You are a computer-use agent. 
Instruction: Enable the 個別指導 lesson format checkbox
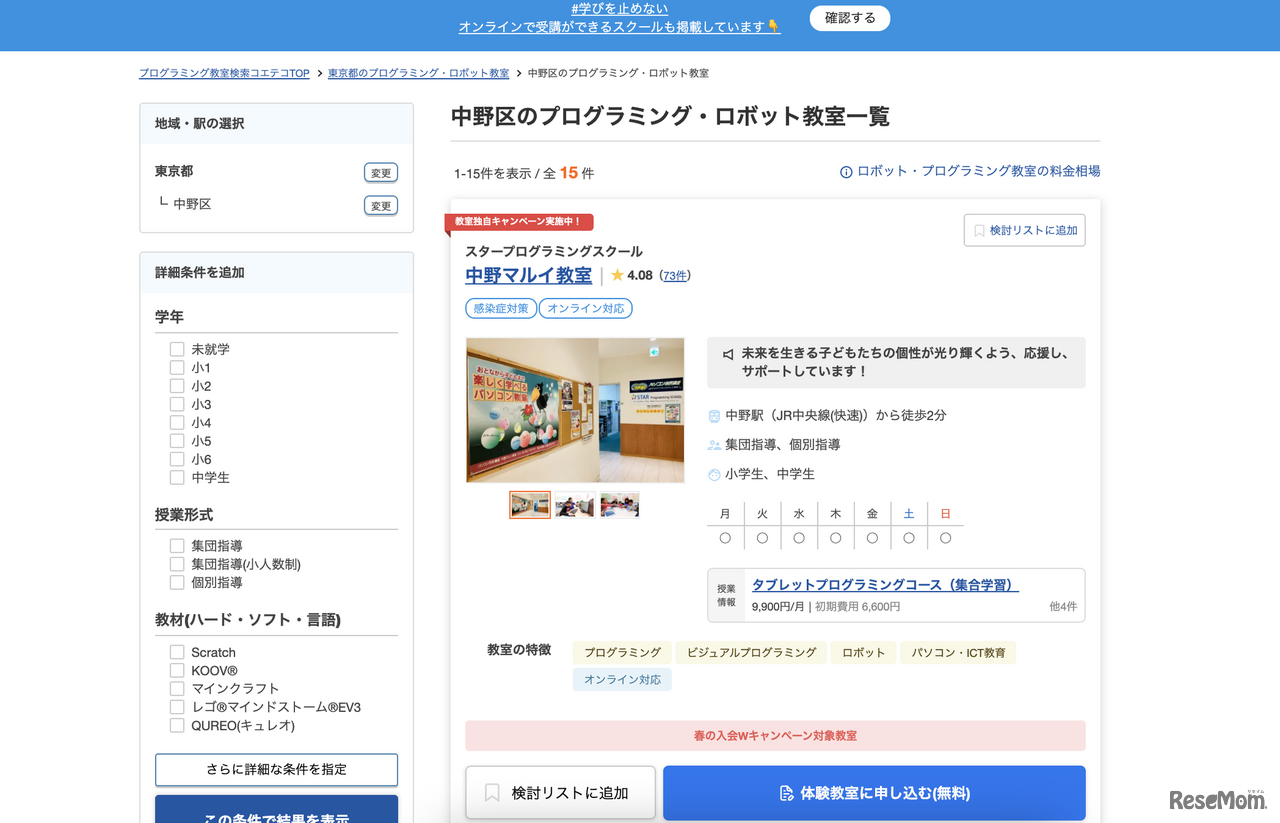pos(177,582)
